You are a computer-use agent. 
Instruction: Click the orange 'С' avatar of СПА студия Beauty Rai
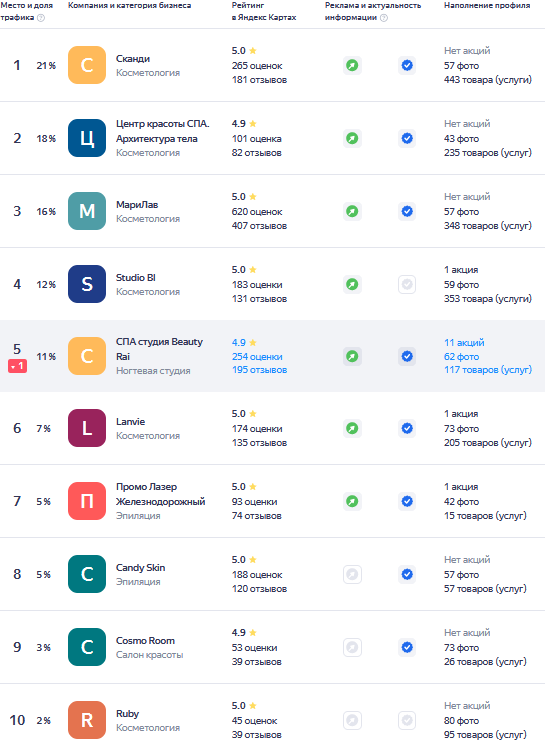[x=87, y=356]
